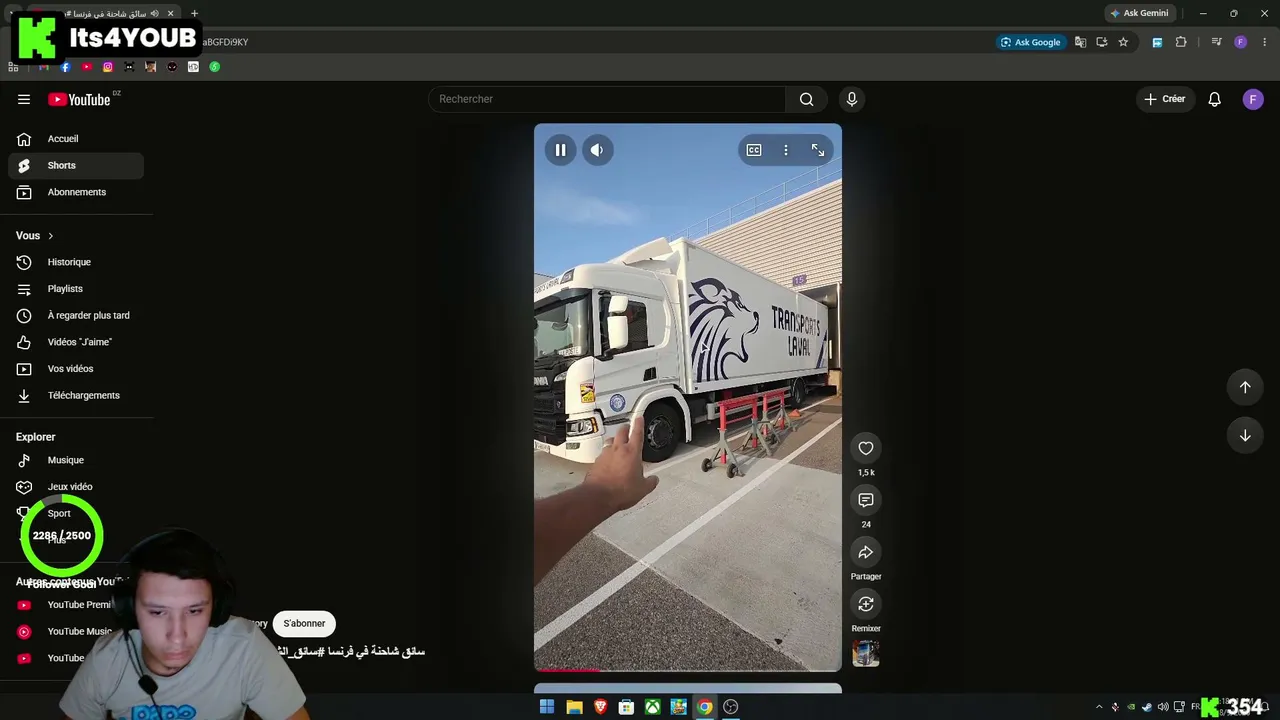Open Téléchargements
The image size is (1280, 720).
(76, 396)
